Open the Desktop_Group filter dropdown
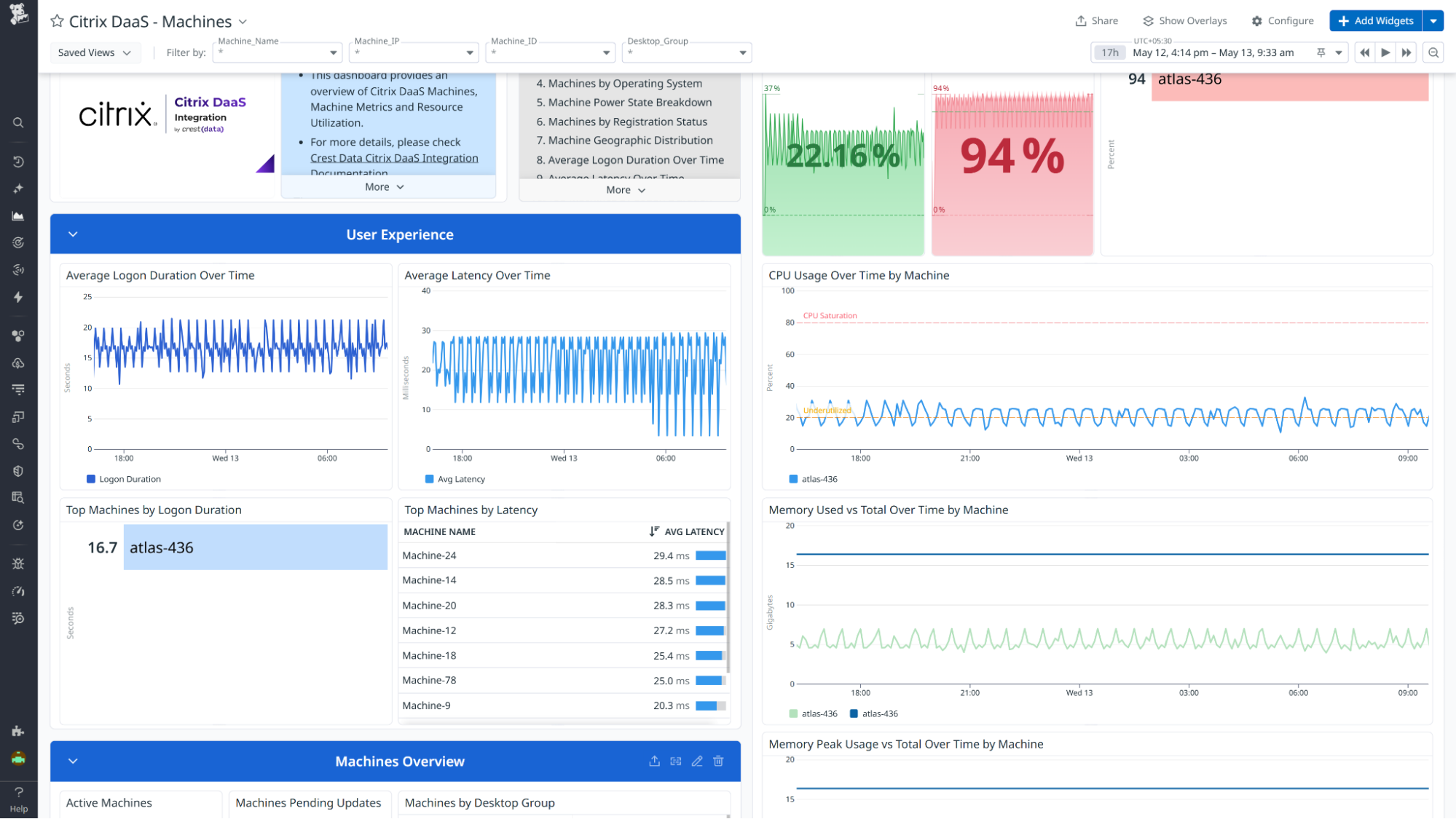This screenshot has width=1456, height=819. (687, 52)
